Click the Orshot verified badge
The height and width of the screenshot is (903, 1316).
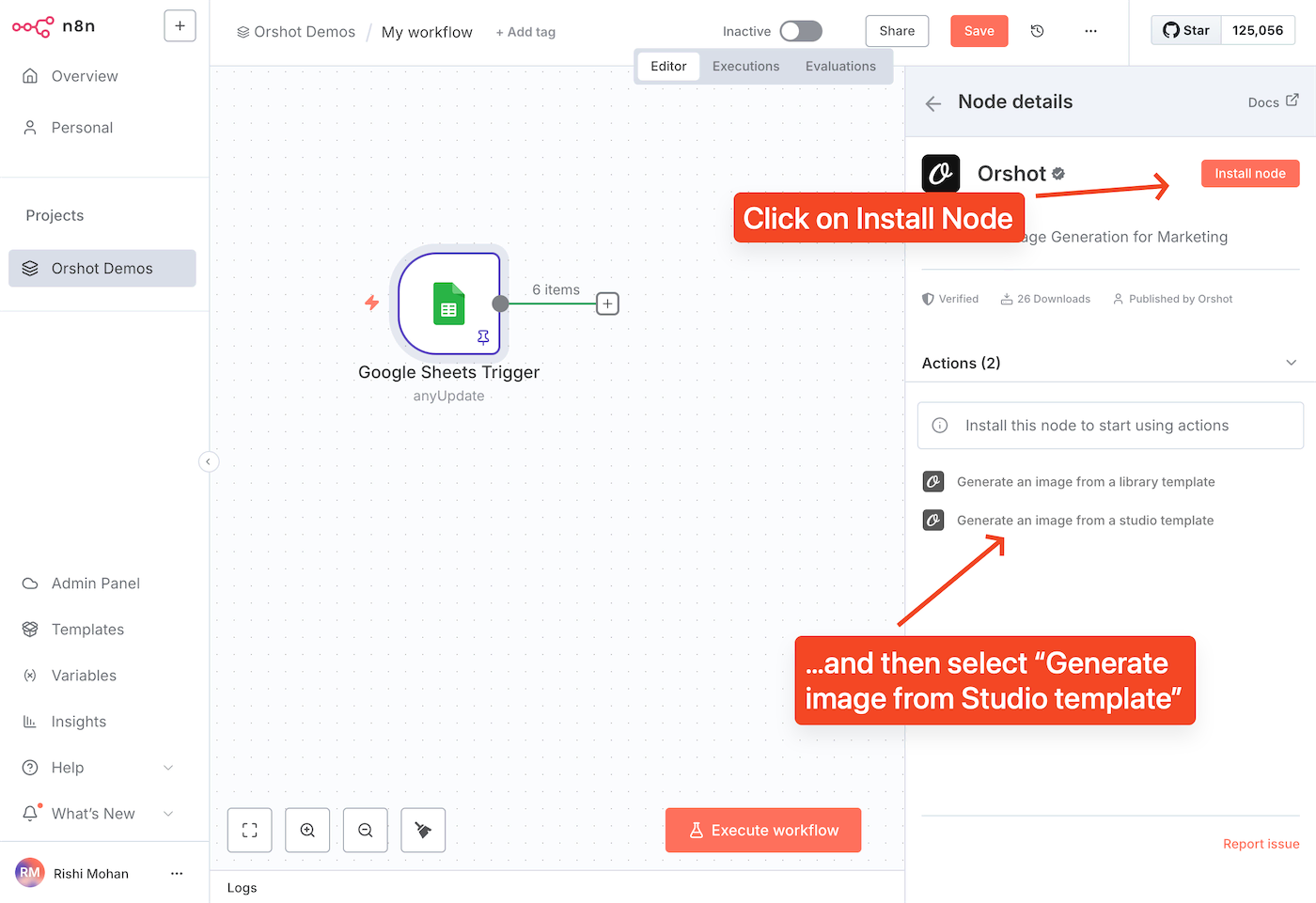[x=1058, y=173]
